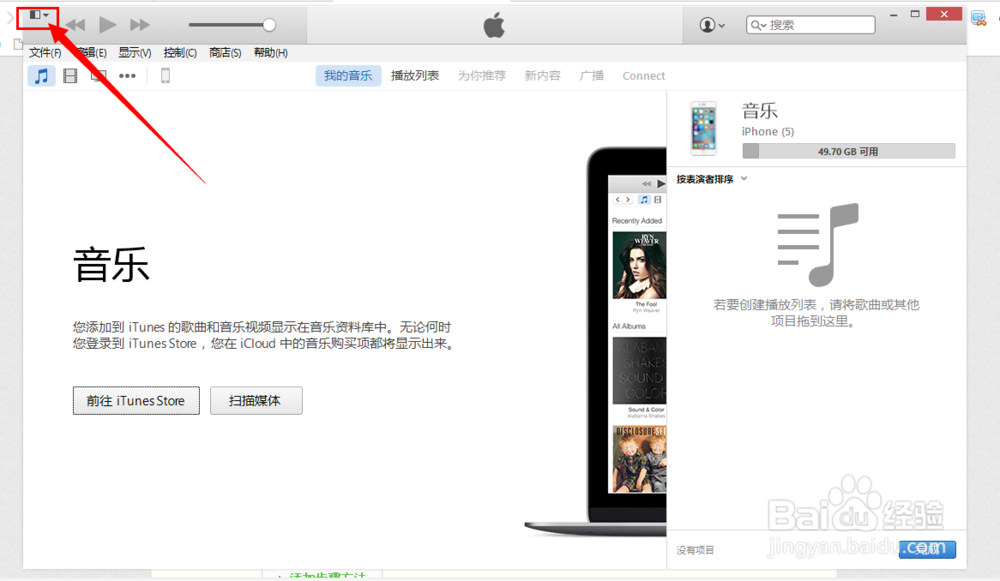Expand 按表演者排序 sort dropdown

pos(711,179)
